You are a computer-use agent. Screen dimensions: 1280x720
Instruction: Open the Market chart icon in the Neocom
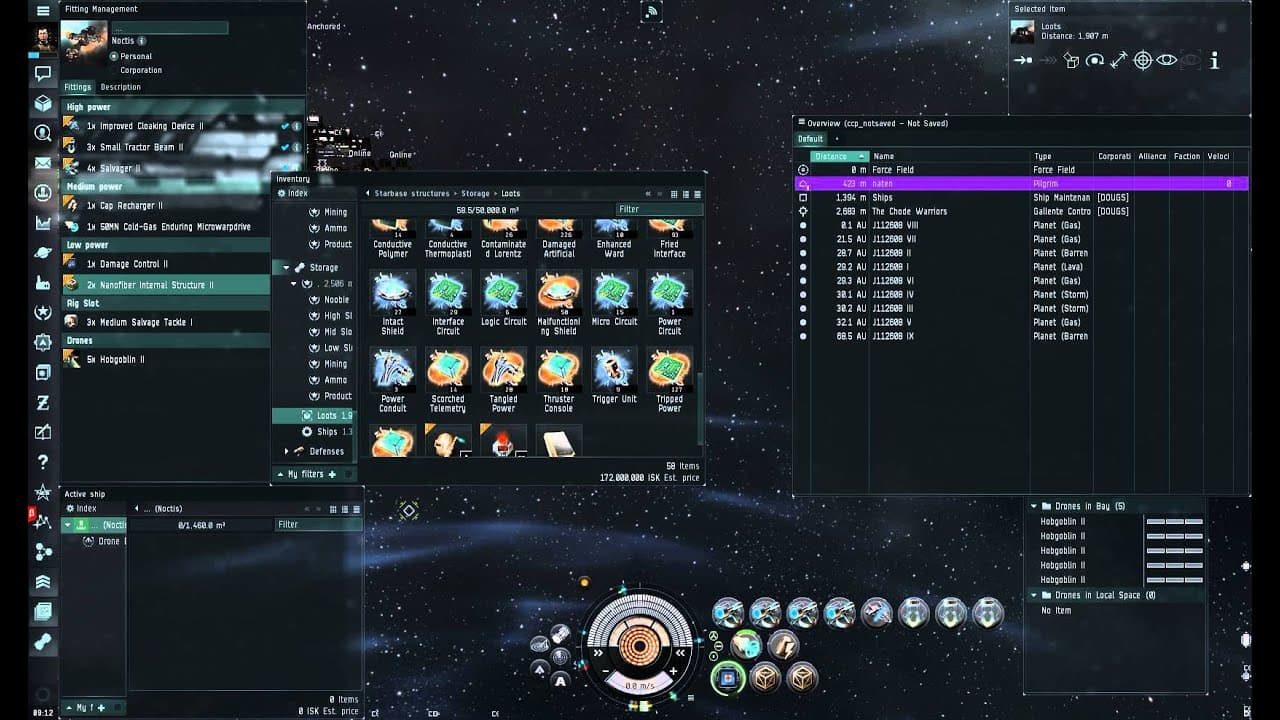43,223
